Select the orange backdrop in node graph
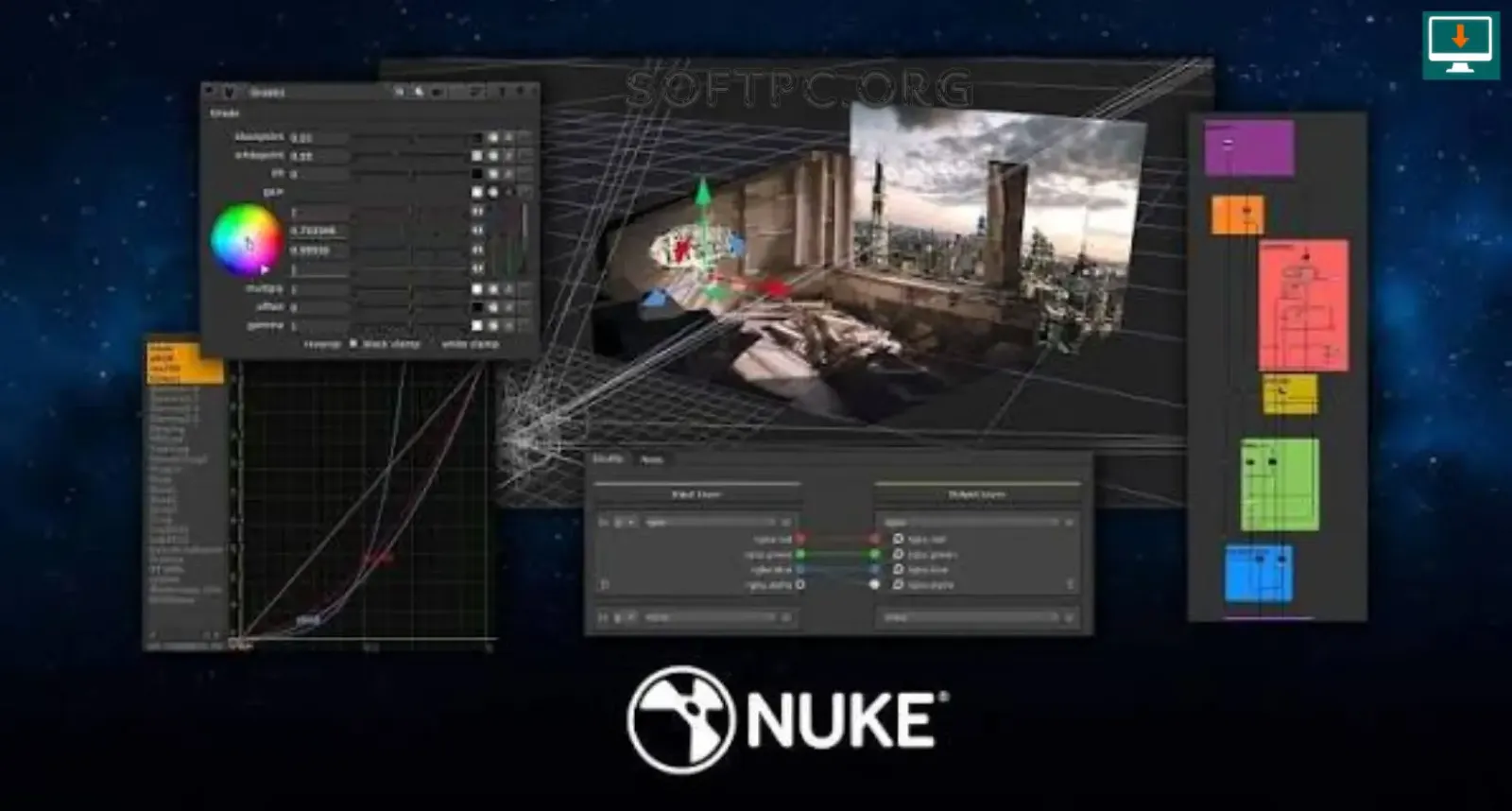Screen dimensions: 1512x811 [x=1237, y=215]
